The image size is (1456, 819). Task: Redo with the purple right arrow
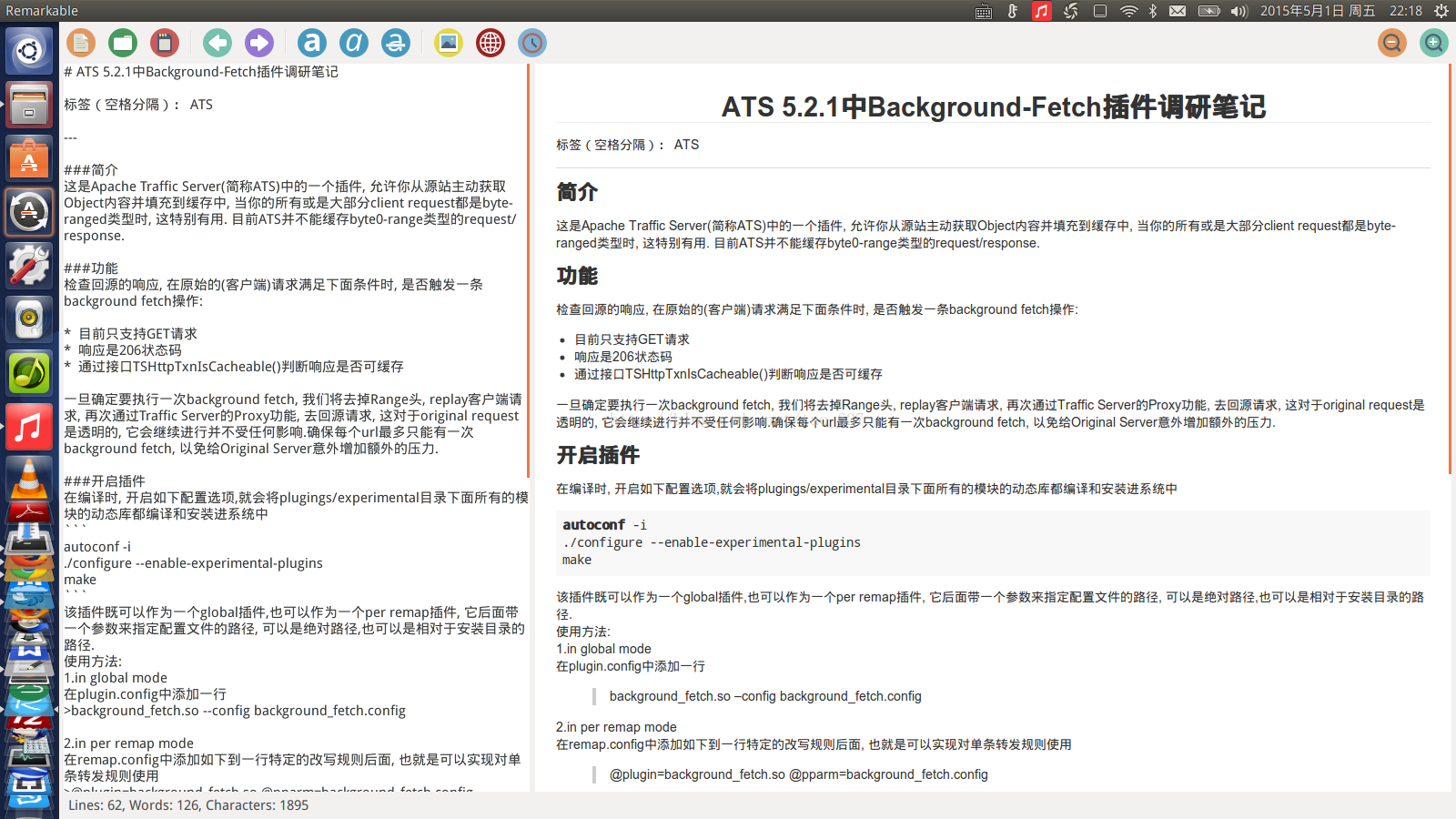tap(259, 43)
